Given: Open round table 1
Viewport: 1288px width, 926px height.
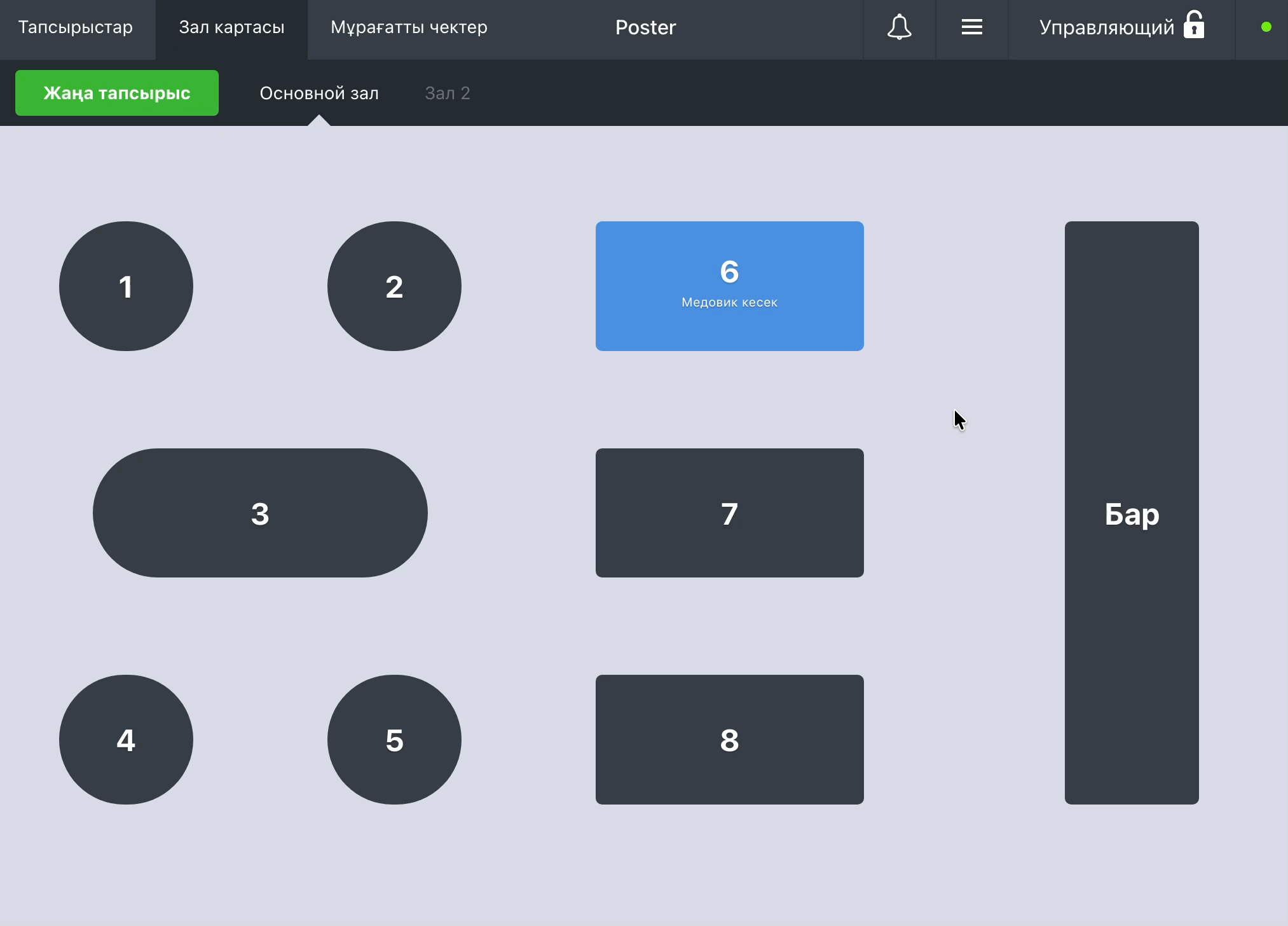Looking at the screenshot, I should click(126, 286).
